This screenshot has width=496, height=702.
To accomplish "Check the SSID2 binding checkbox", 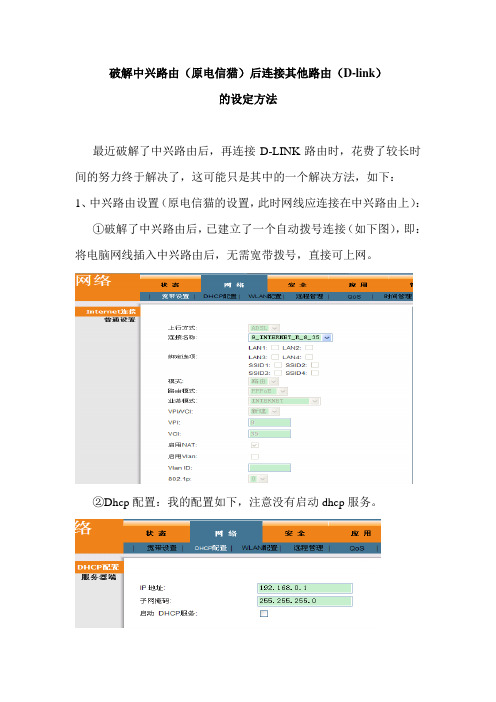I will pyautogui.click(x=315, y=365).
